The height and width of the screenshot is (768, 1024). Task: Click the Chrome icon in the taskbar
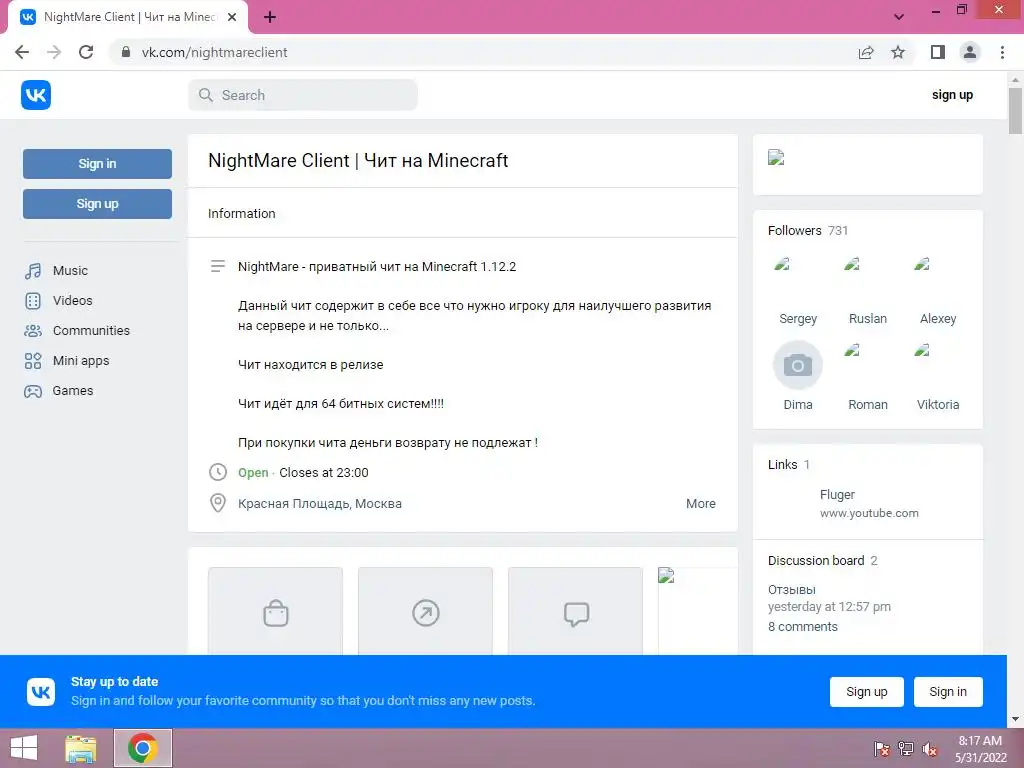tap(142, 748)
